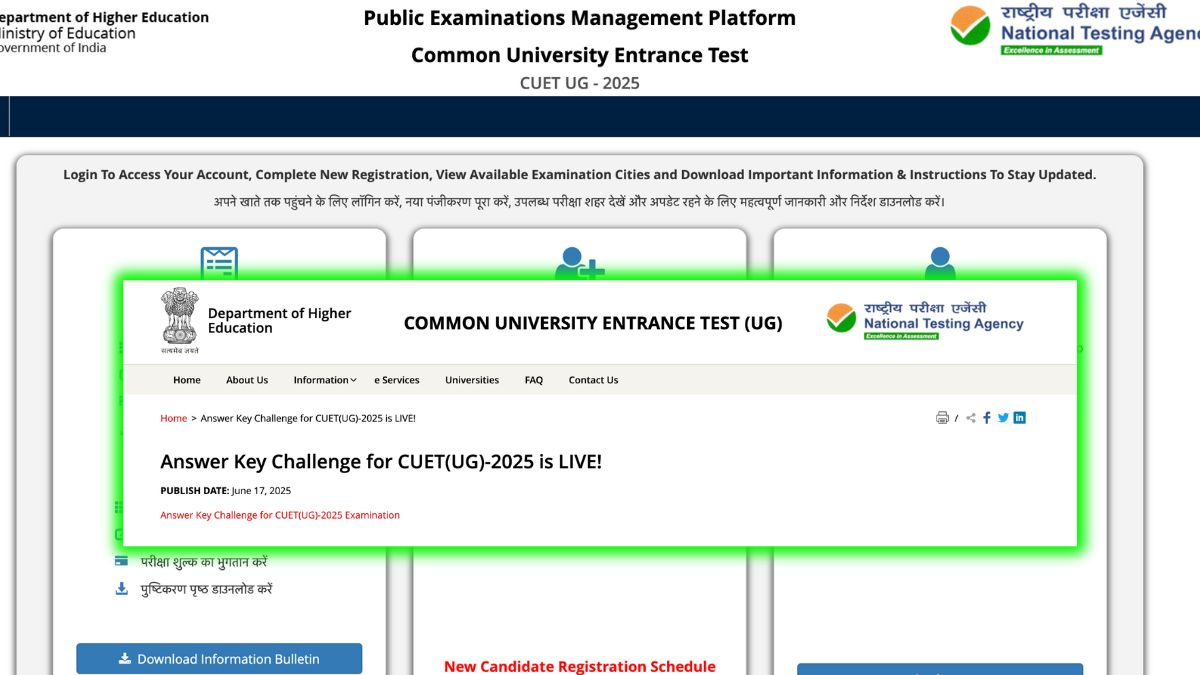Click the Public Examinations Management Platform title
1200x675 pixels.
click(x=580, y=18)
